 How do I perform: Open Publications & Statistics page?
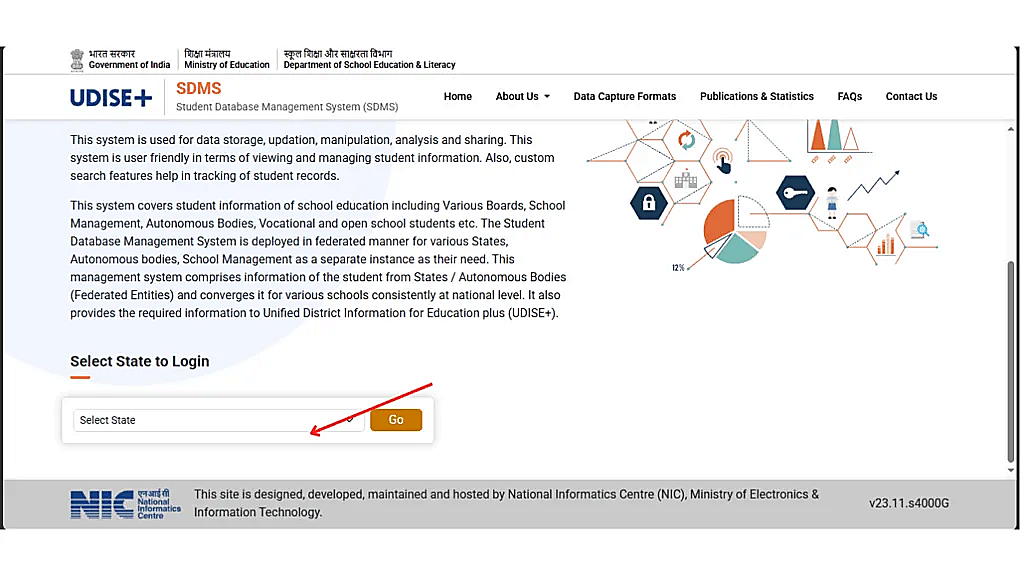pyautogui.click(x=756, y=96)
